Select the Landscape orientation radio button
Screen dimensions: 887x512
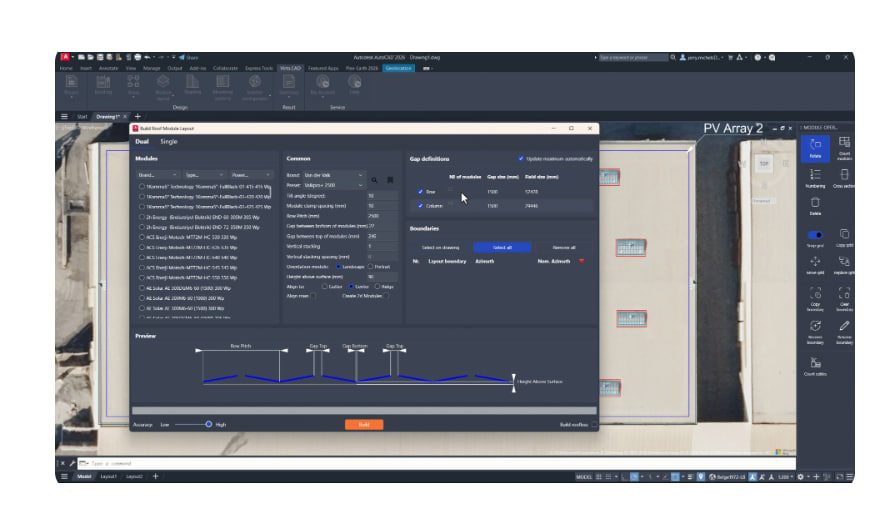pos(338,266)
